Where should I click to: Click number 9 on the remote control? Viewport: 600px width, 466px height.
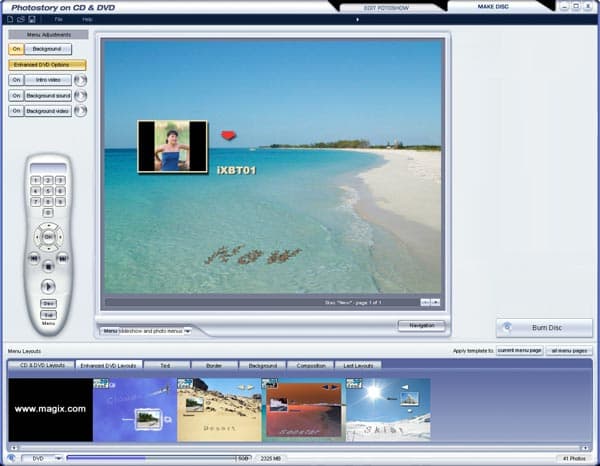(60, 202)
